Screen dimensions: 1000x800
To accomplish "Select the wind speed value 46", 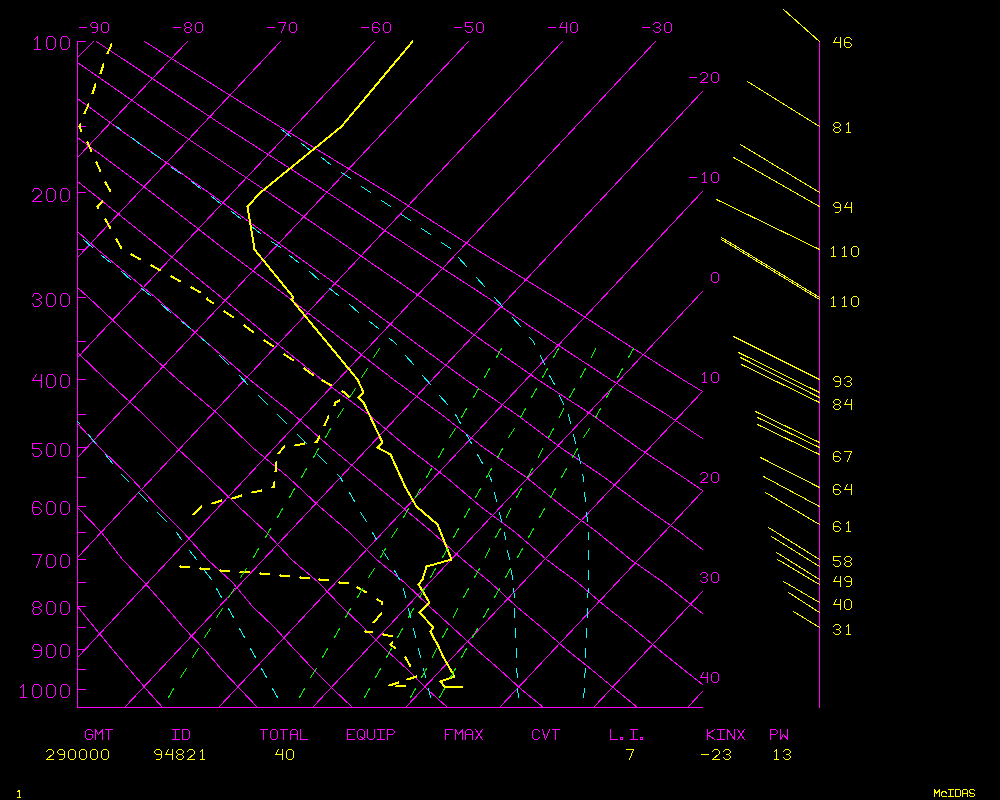I will click(x=842, y=43).
